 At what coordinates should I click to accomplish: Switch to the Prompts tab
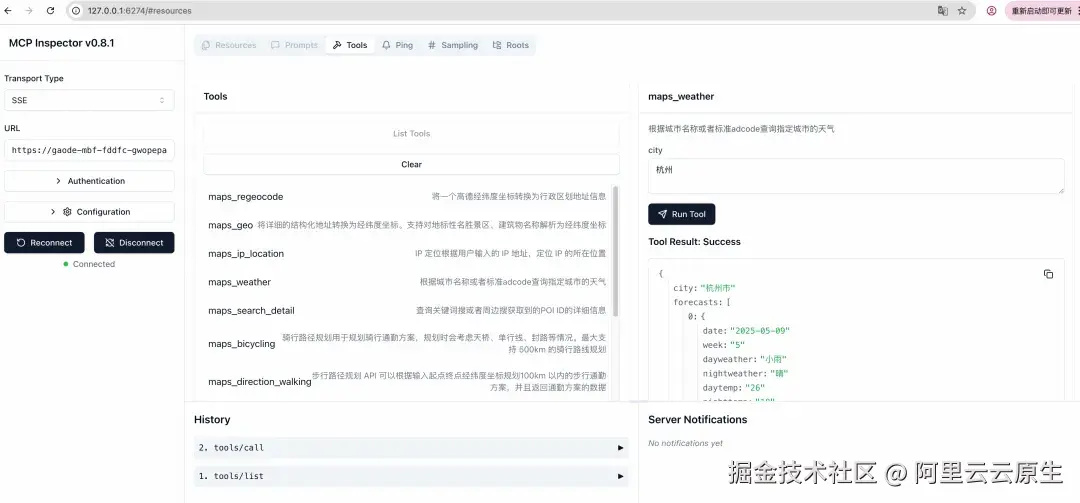294,45
